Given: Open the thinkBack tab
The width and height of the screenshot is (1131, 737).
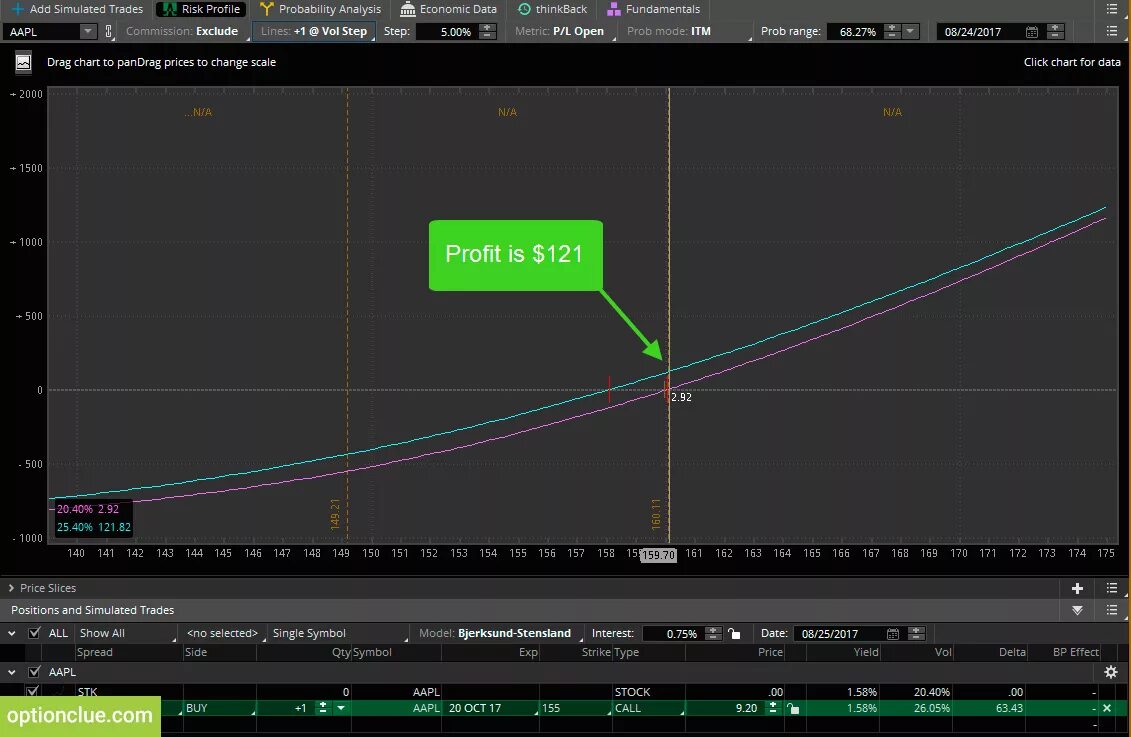Looking at the screenshot, I should click(x=553, y=9).
